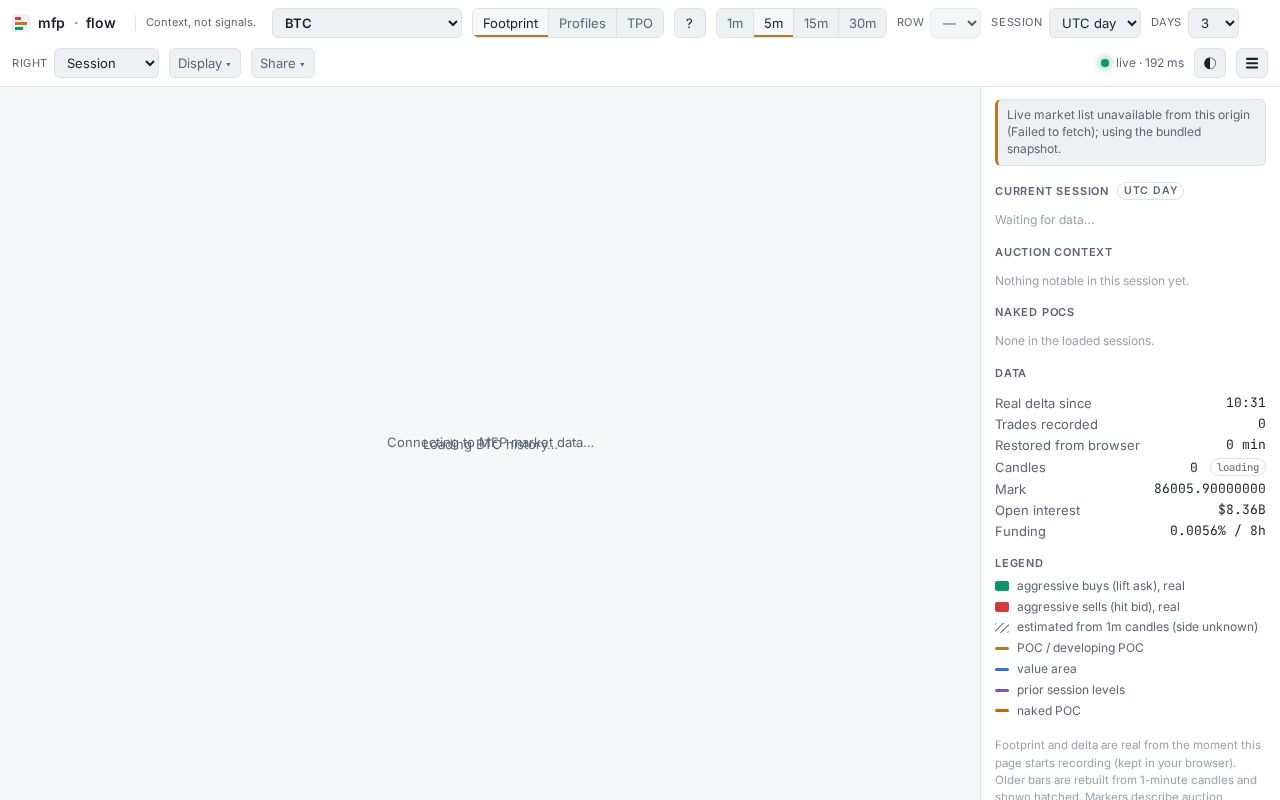Click the red aggressive sells legend swatch
1280x800 pixels.
pyautogui.click(x=1002, y=607)
